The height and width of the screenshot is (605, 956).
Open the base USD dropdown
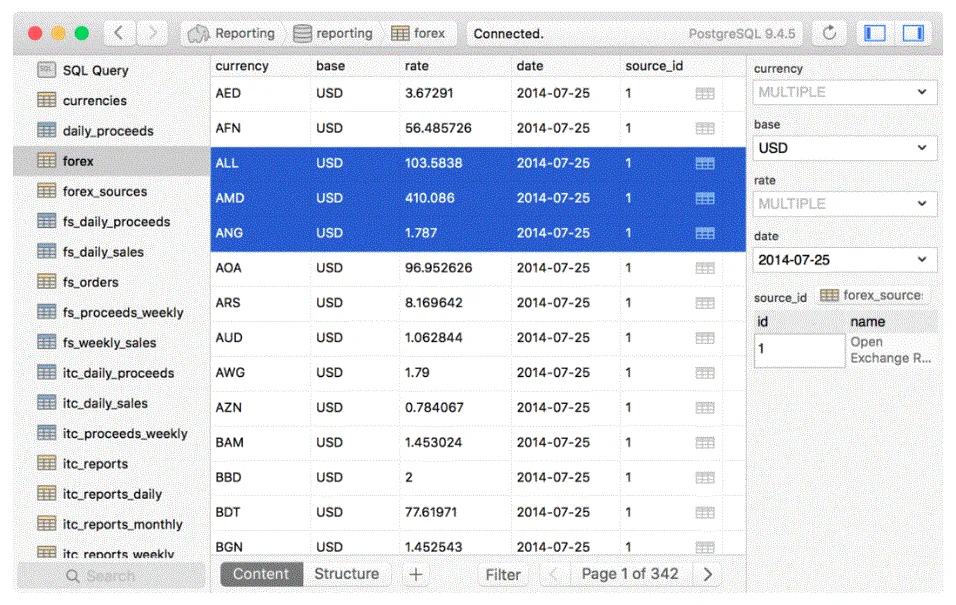pyautogui.click(x=844, y=148)
